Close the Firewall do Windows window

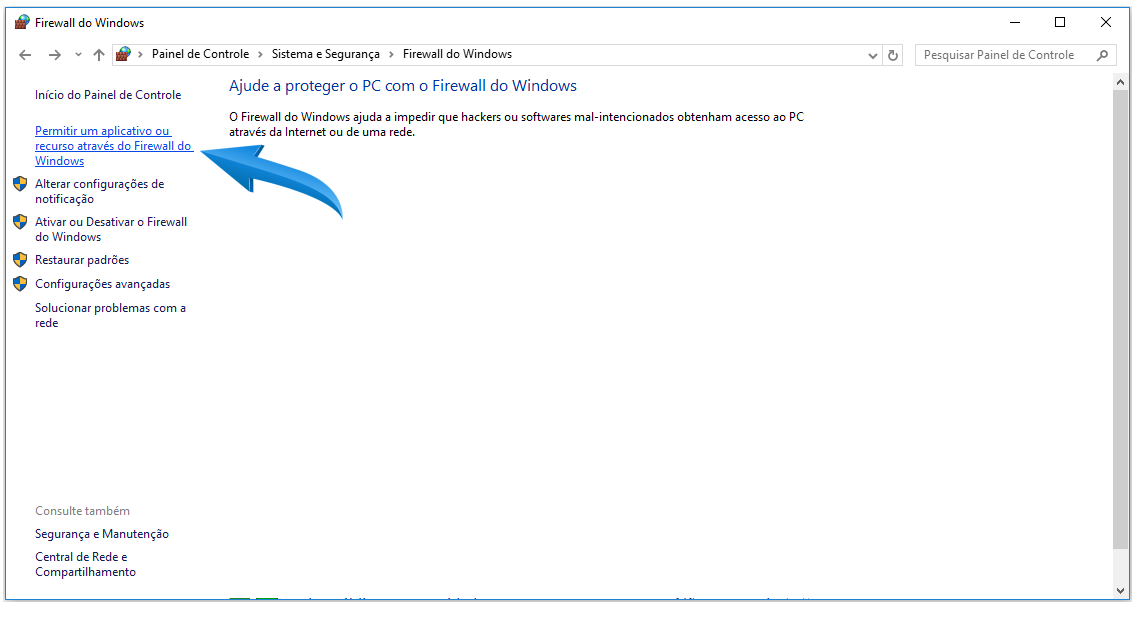click(x=1106, y=23)
